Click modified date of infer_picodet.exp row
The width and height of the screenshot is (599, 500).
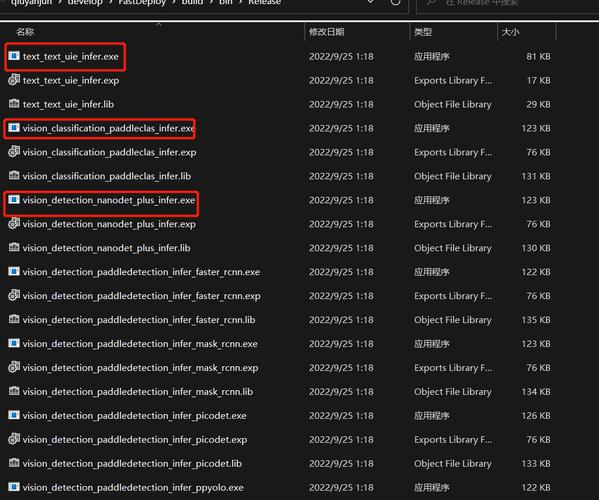(341, 440)
